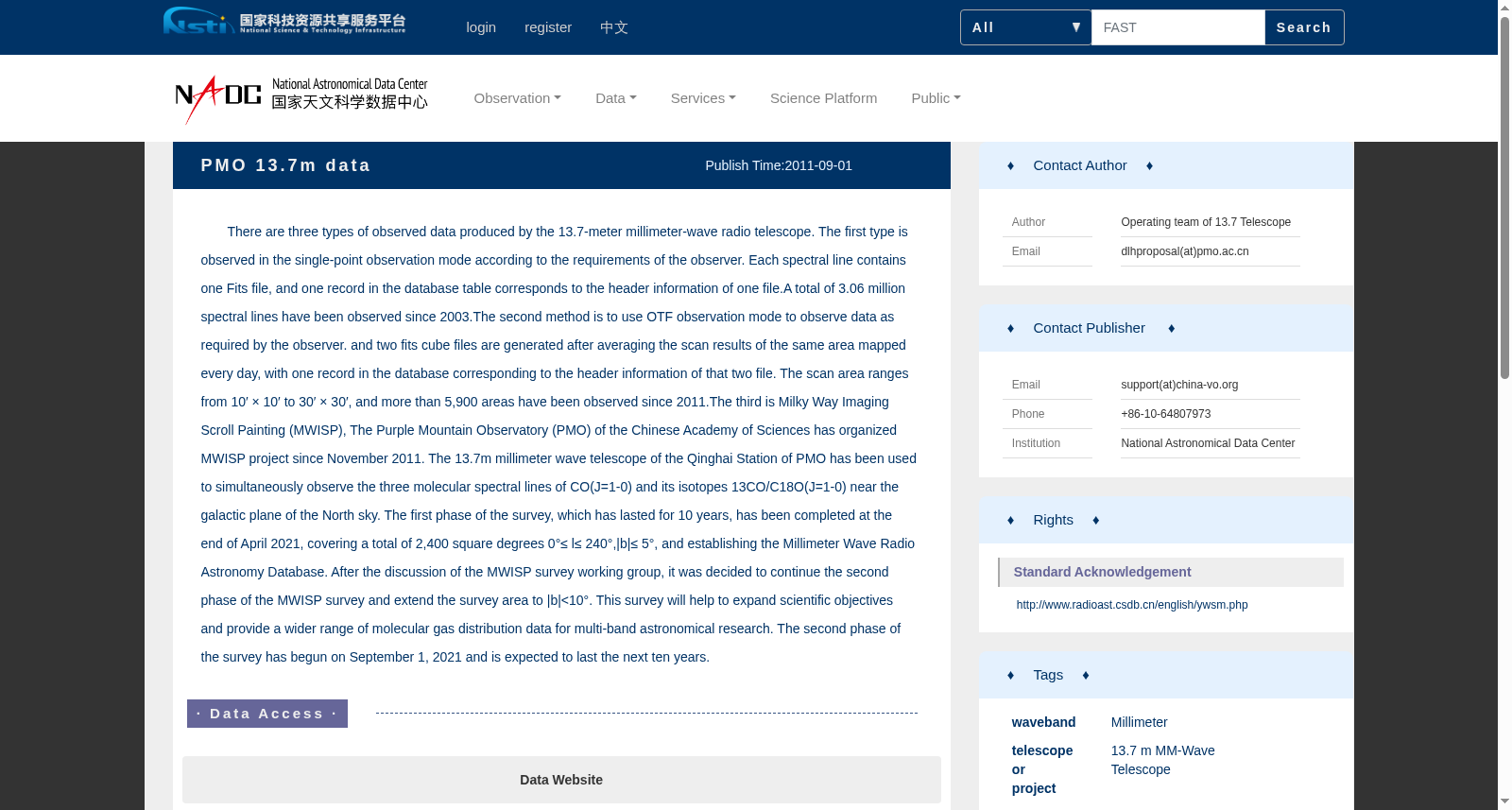Click the phone number +86-10-64807973

click(1166, 414)
